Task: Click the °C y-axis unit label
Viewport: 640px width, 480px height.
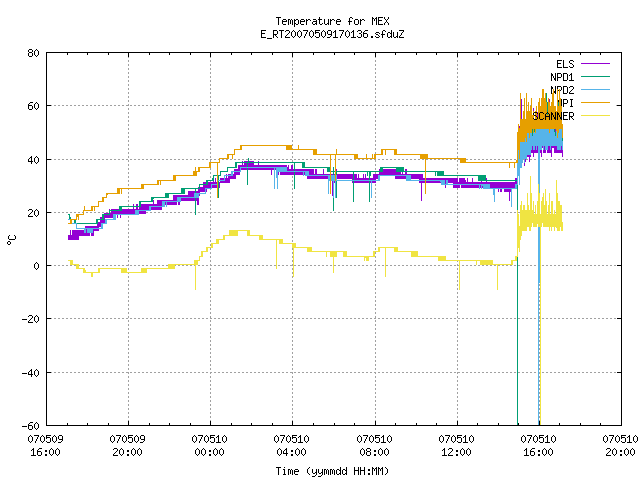Action: pos(12,240)
